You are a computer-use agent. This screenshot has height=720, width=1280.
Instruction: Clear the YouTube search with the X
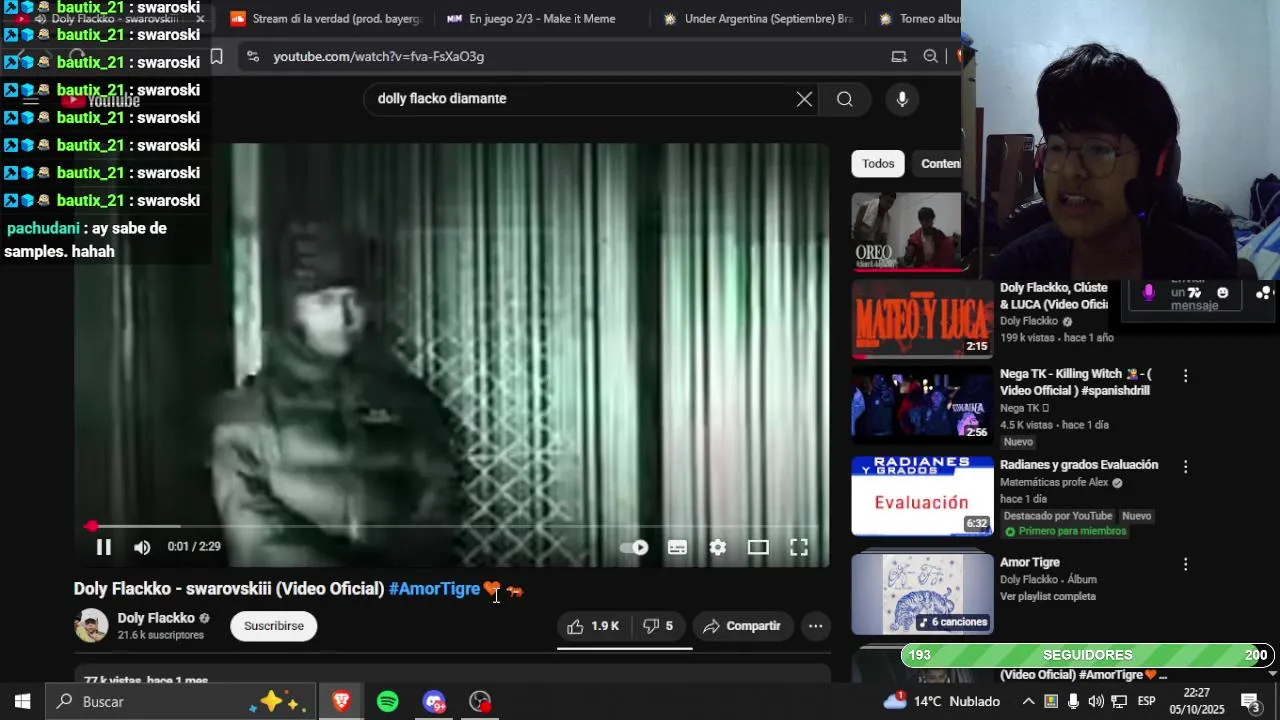click(804, 99)
